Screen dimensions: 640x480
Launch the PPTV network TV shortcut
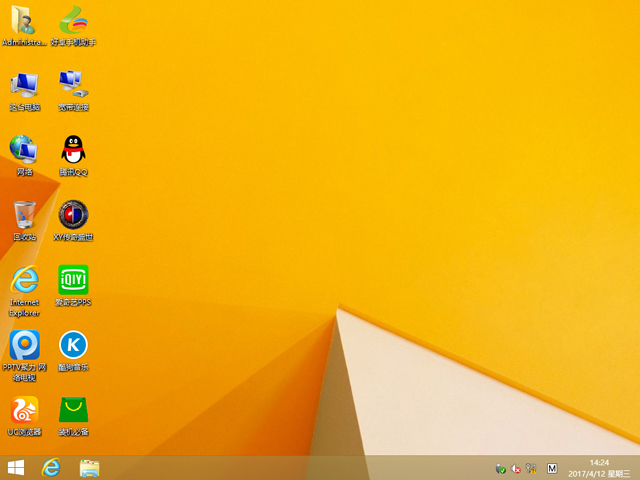pos(24,346)
